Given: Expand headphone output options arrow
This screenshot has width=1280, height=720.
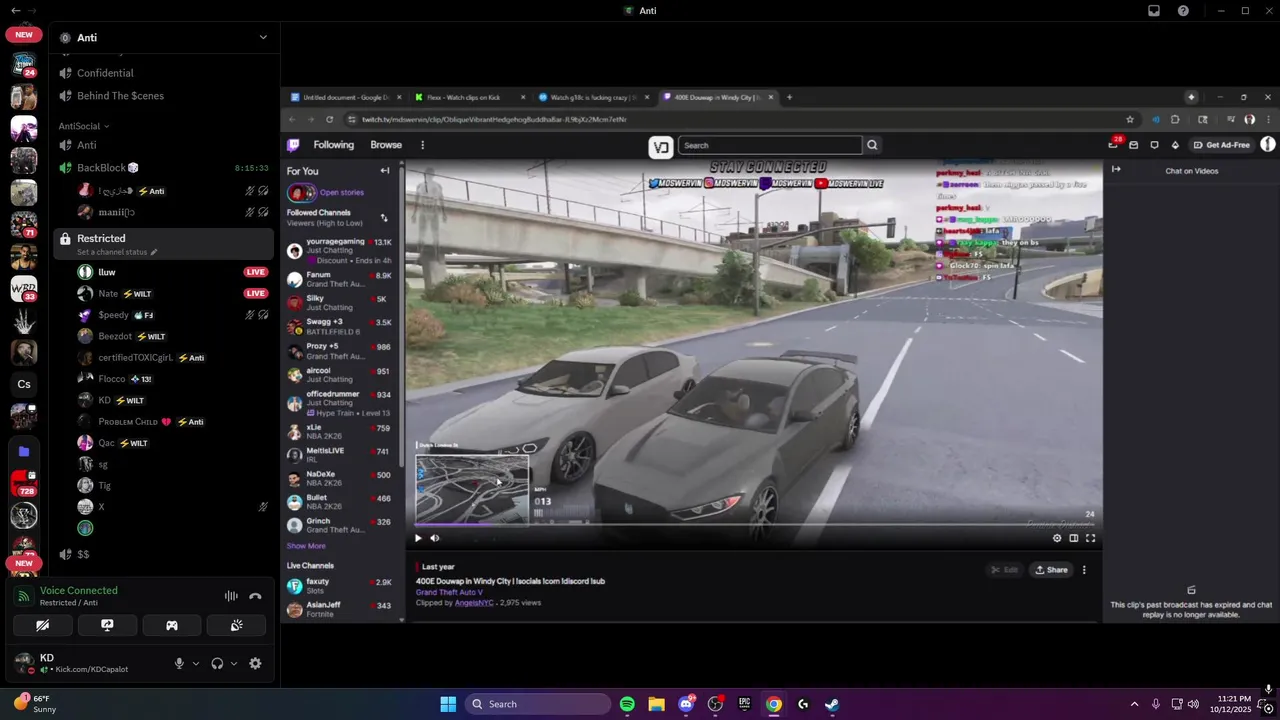Looking at the screenshot, I should pyautogui.click(x=234, y=663).
